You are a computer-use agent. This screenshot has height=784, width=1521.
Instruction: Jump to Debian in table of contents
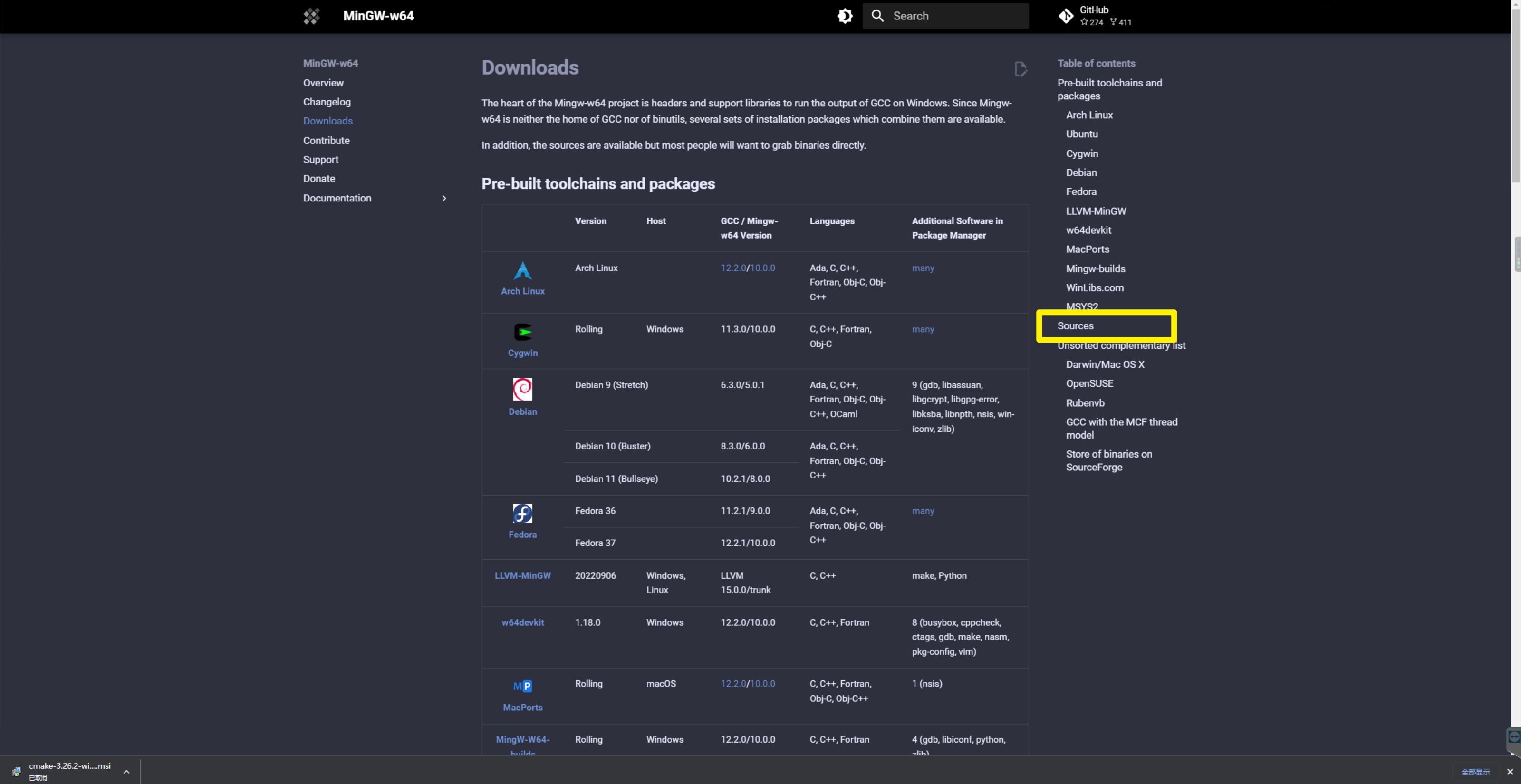coord(1081,172)
